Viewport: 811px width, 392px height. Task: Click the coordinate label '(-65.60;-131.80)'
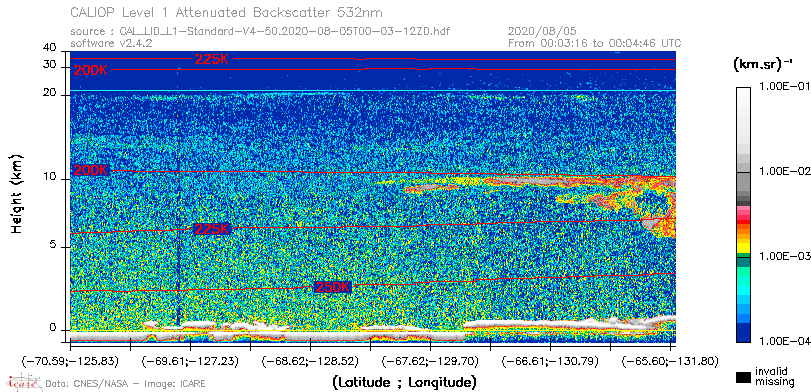670,361
